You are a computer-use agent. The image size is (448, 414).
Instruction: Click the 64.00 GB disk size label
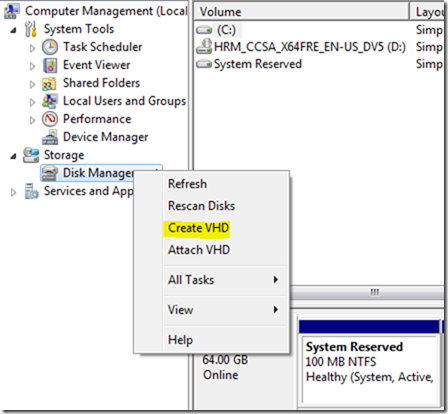point(225,360)
